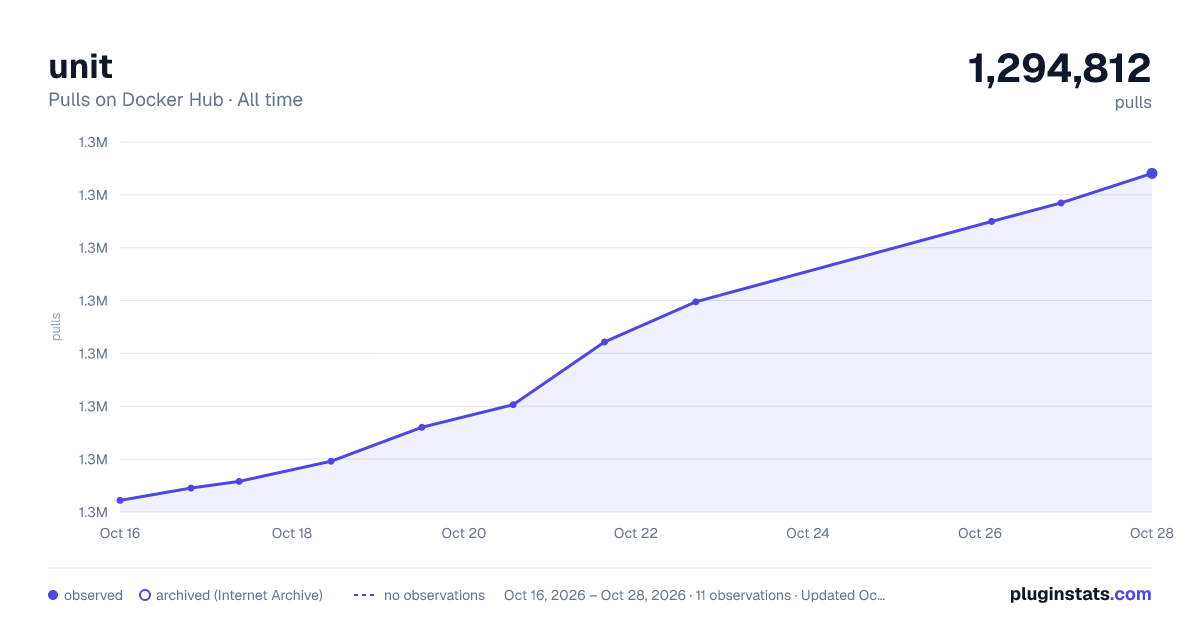Click the 'Oct 16' x-axis label

tap(120, 533)
